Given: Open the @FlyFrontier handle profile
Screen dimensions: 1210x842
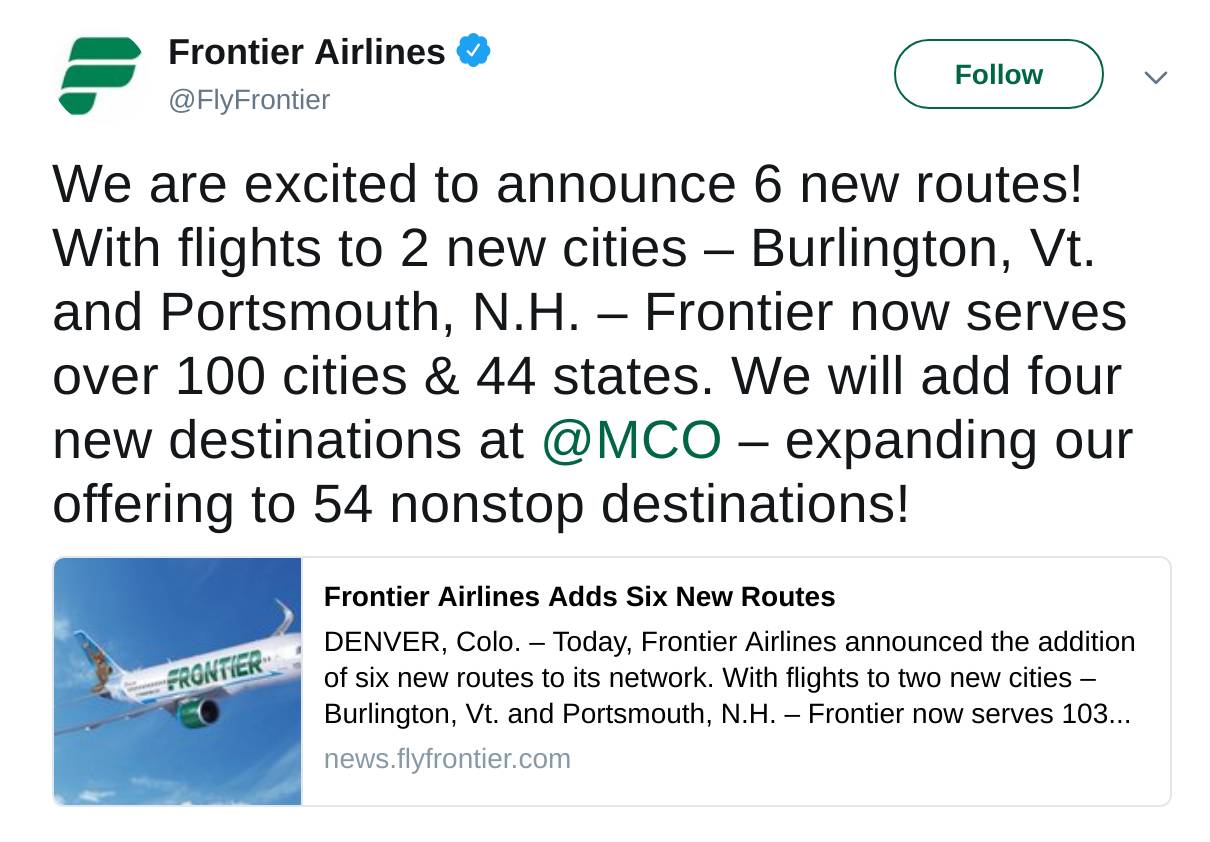Looking at the screenshot, I should 249,100.
